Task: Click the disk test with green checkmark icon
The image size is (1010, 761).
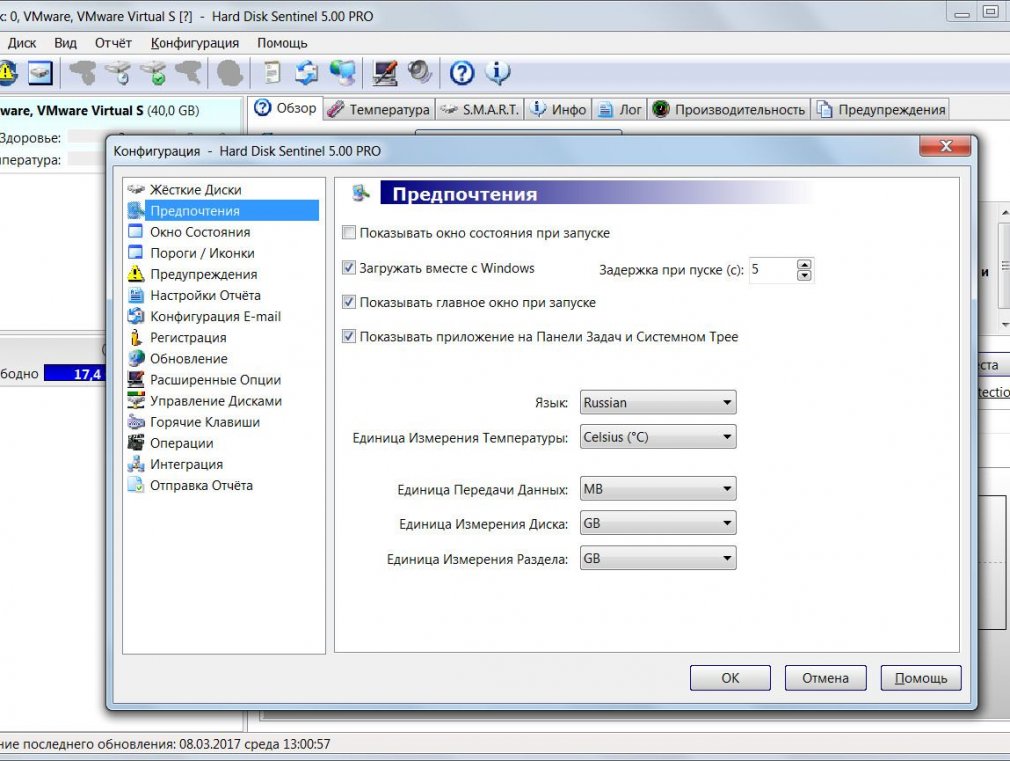Action: coord(154,73)
